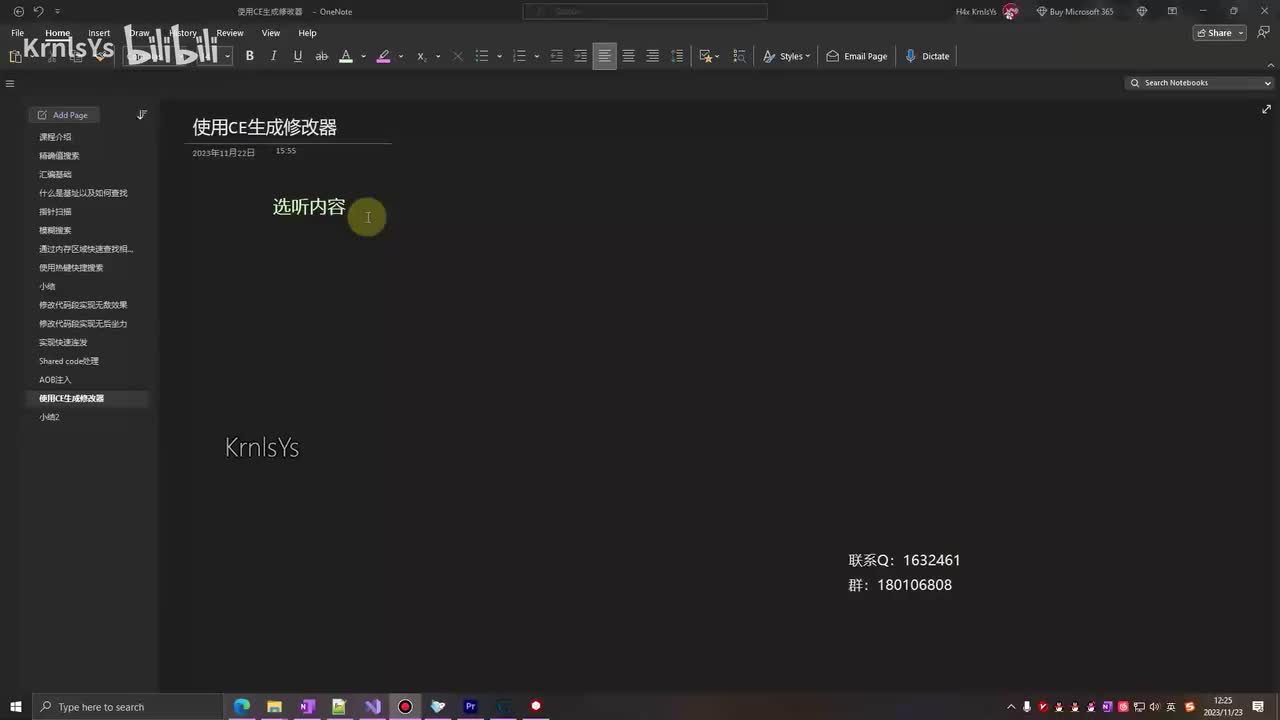Click the taskbar search box
This screenshot has height=720, width=1280.
click(128, 707)
